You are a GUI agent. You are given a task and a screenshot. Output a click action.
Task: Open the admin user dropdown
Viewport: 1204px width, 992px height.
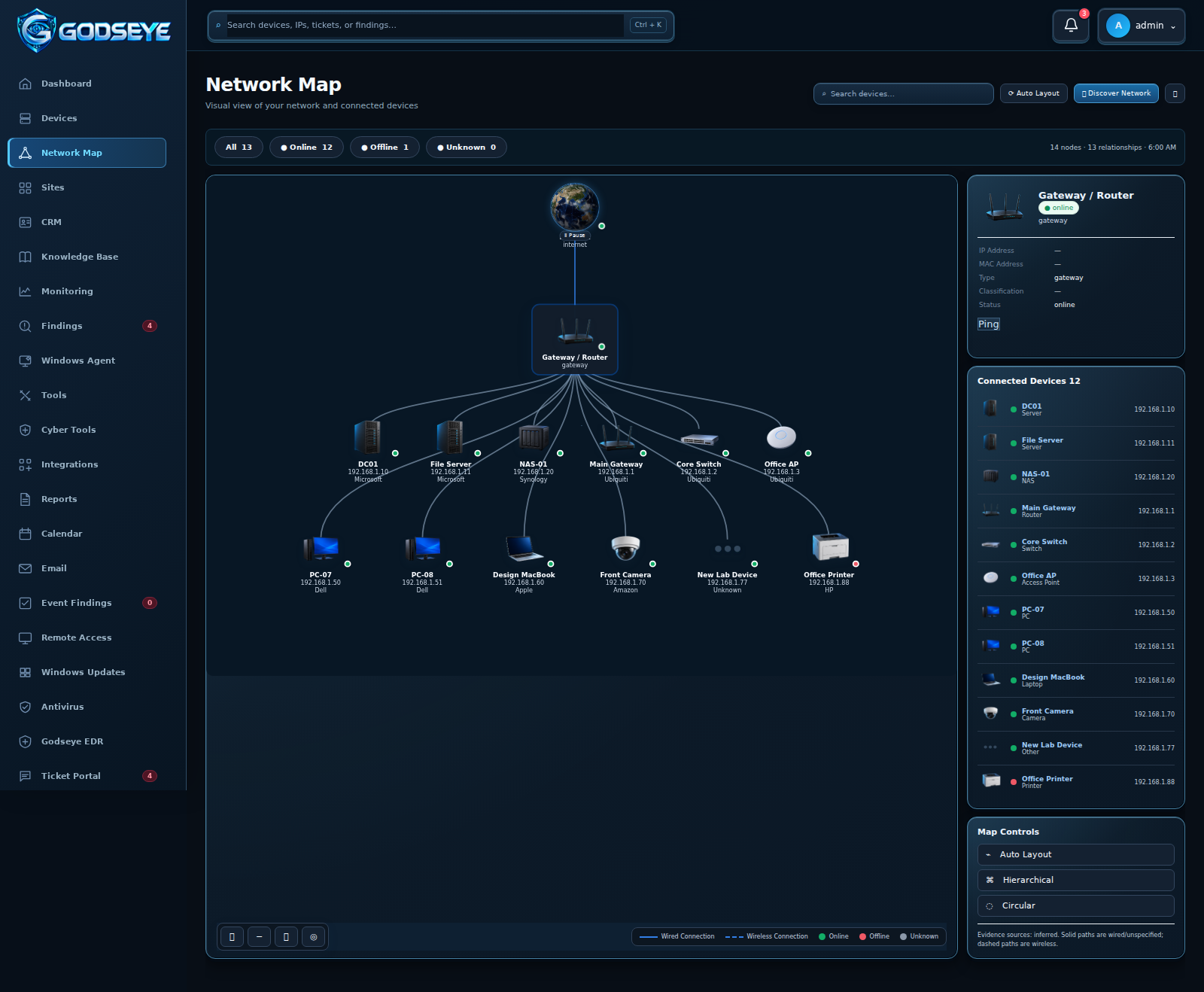[1141, 26]
